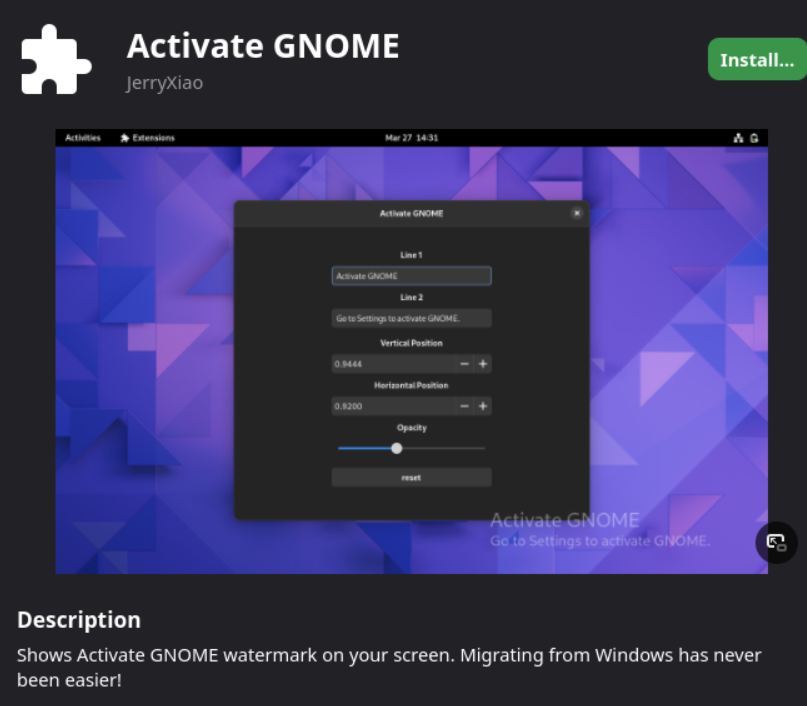Click the network icon in the top bar
Screen dimensions: 807x706
point(738,138)
